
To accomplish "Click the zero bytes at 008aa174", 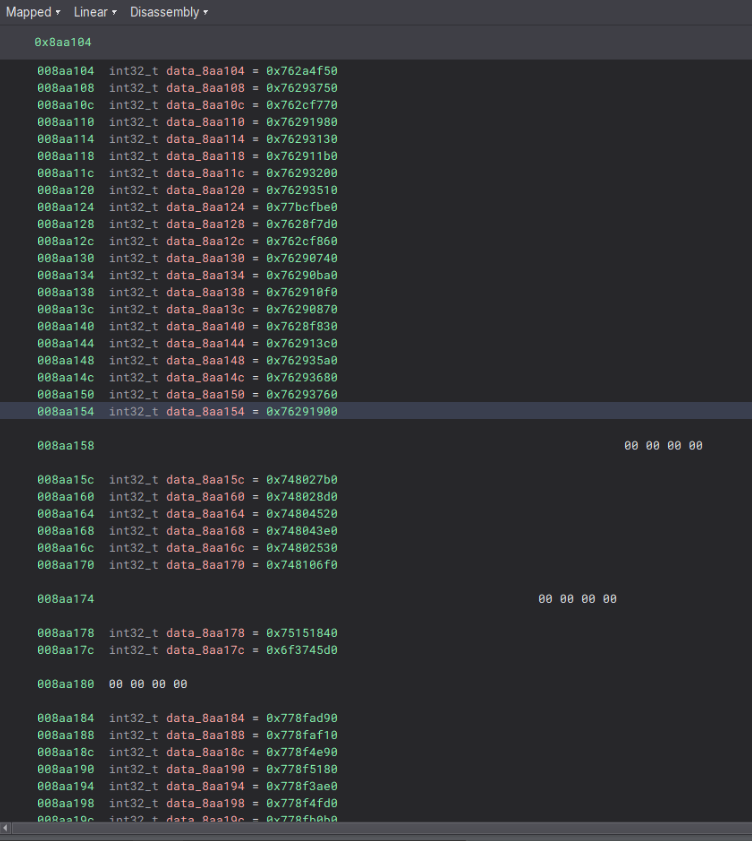I will pyautogui.click(x=577, y=599).
